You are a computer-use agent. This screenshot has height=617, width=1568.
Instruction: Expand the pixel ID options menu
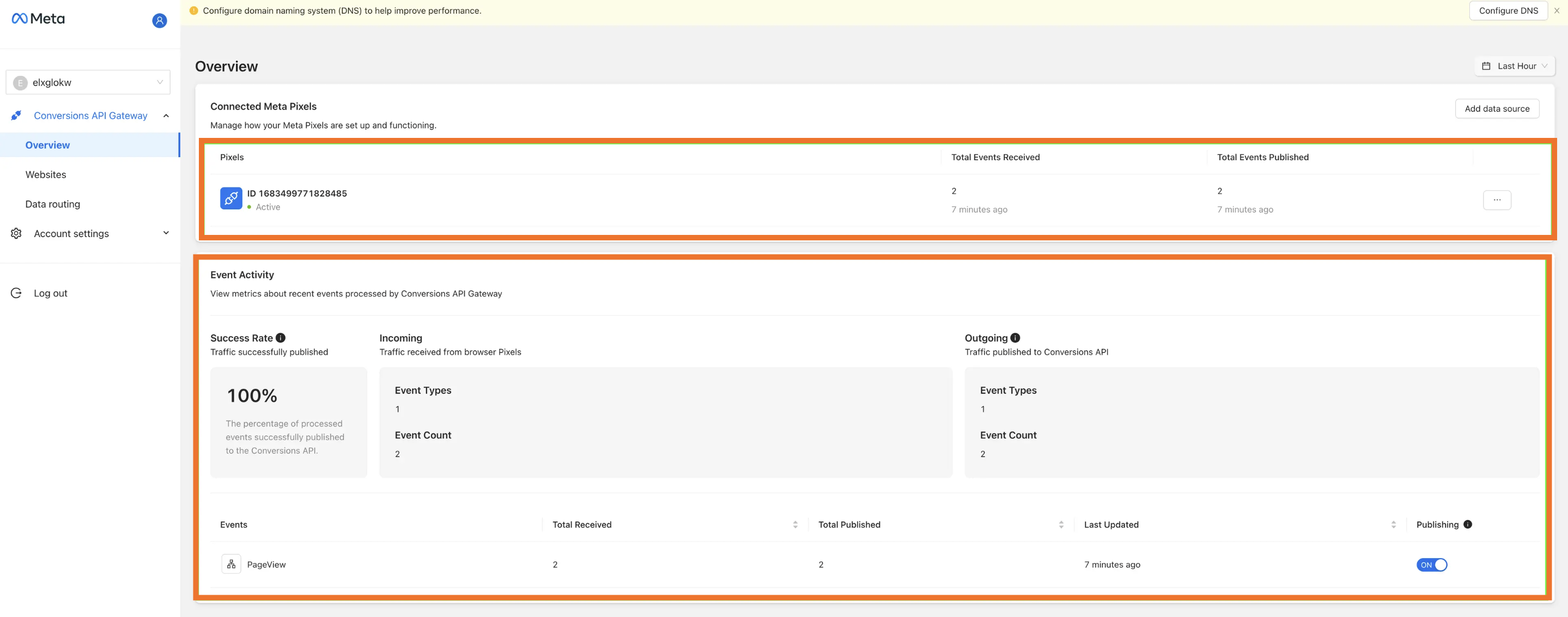point(1497,200)
